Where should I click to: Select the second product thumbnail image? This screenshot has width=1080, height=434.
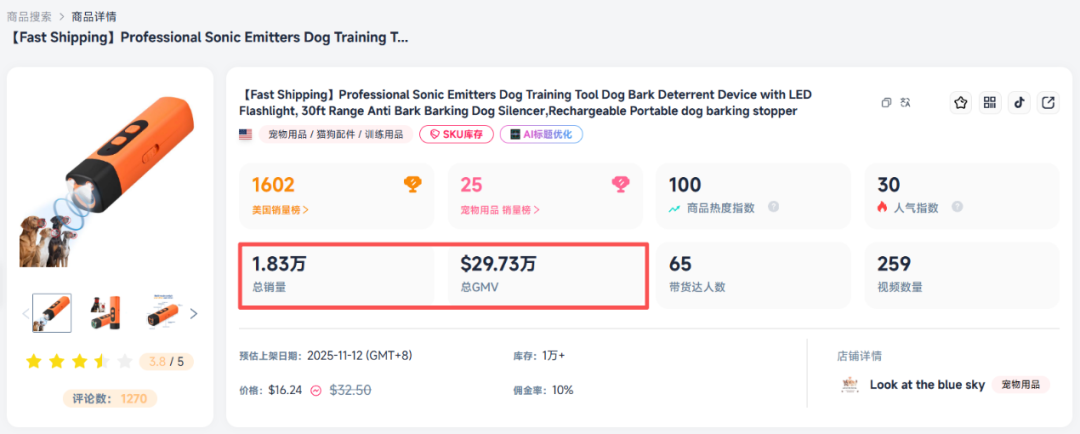pos(106,313)
